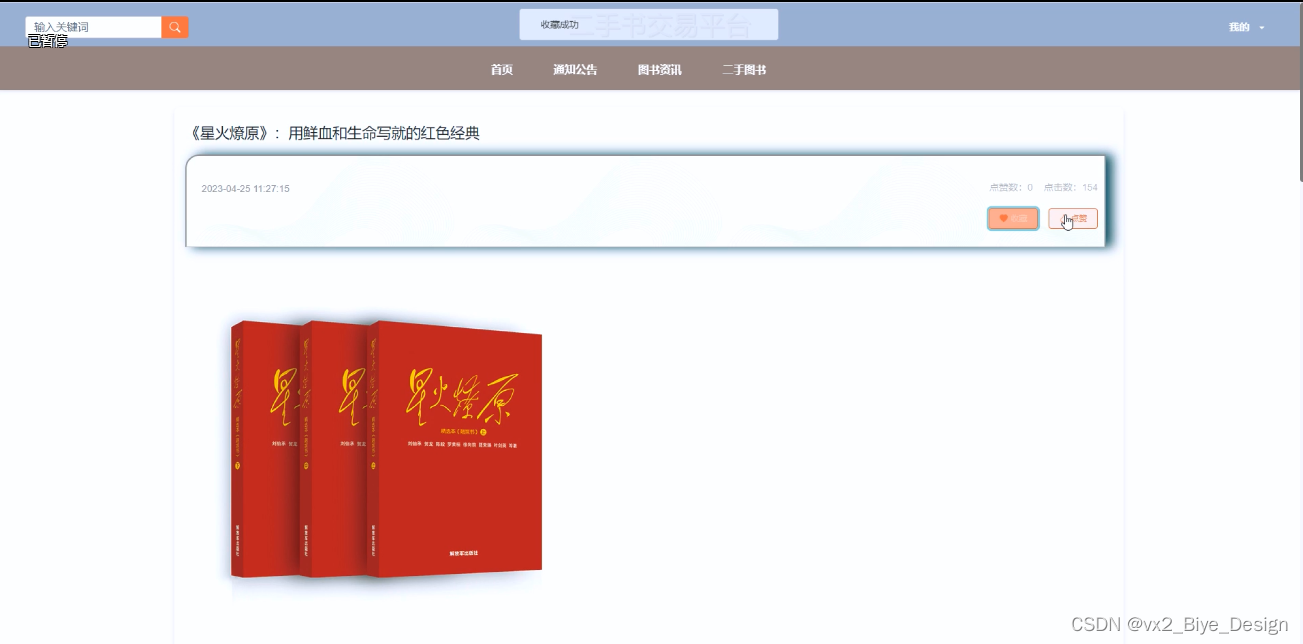Open the 通知公告 navigation tab

click(575, 70)
